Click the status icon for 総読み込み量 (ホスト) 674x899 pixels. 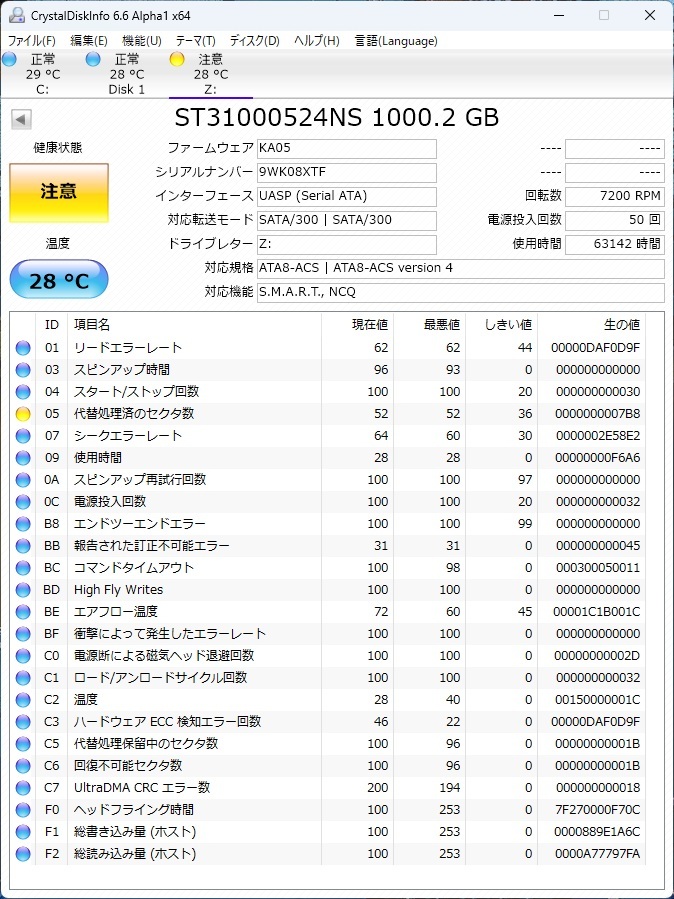(23, 854)
